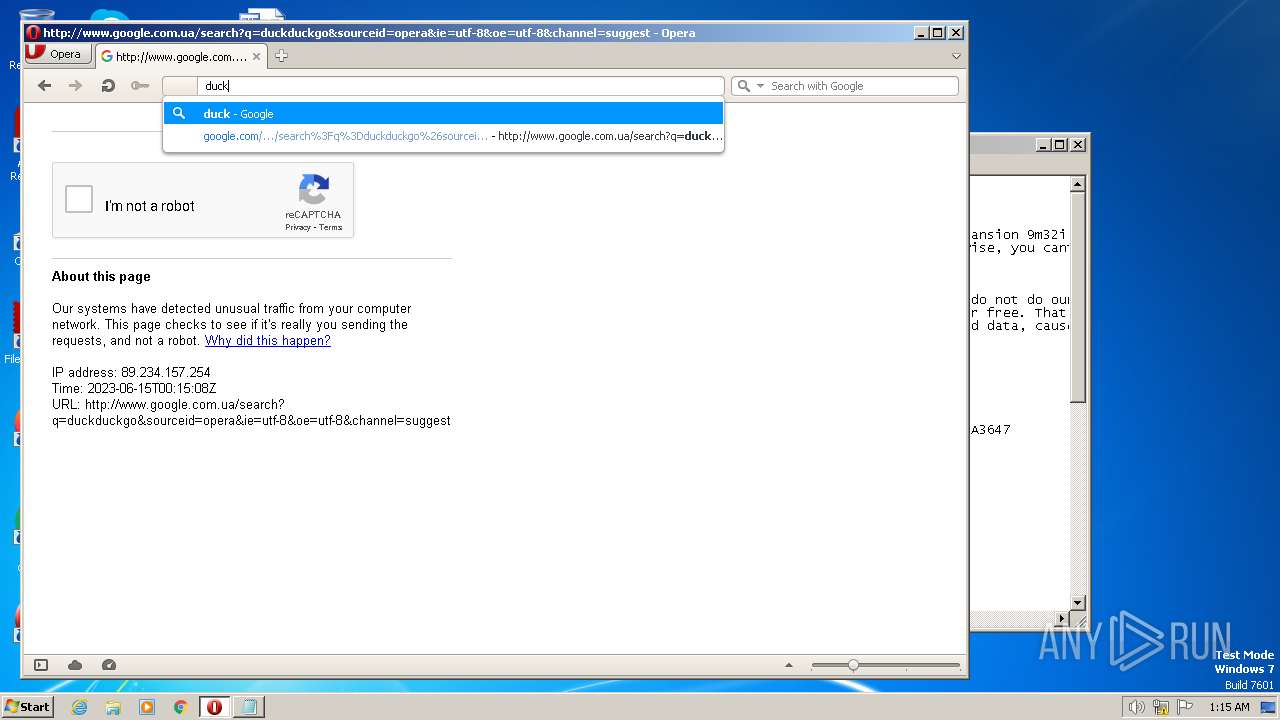Open the search engine dropdown arrow

(760, 86)
